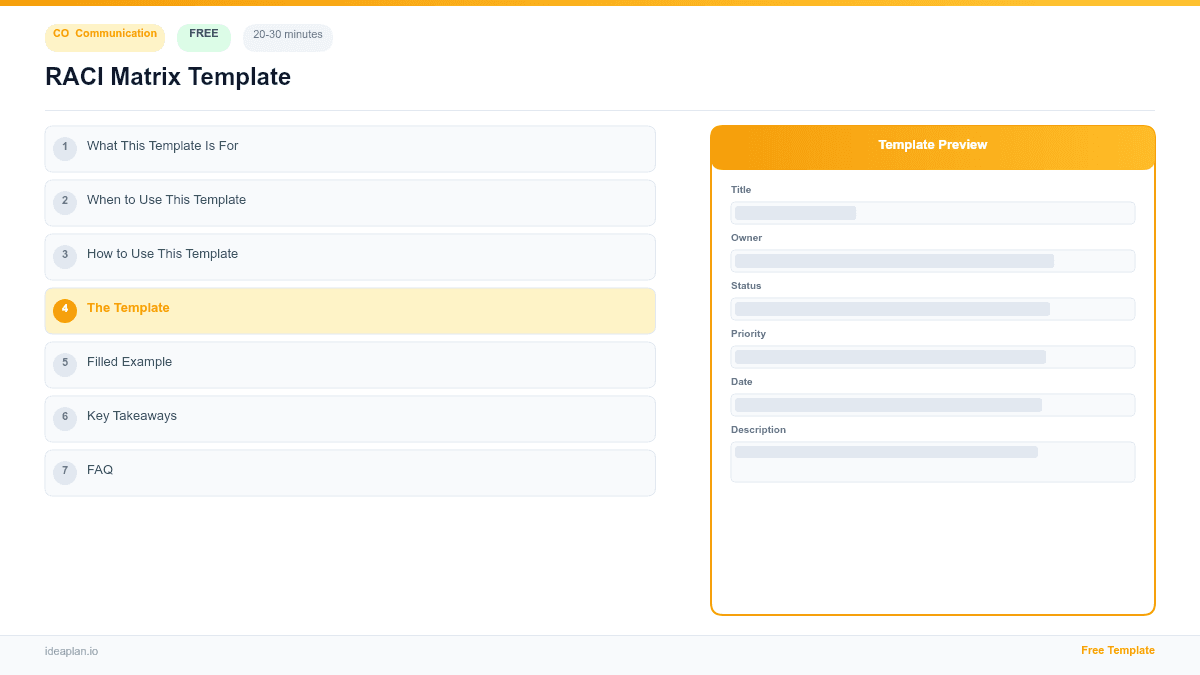Image resolution: width=1200 pixels, height=675 pixels.
Task: Click the Free Template link in the footer
Action: [x=1118, y=650]
